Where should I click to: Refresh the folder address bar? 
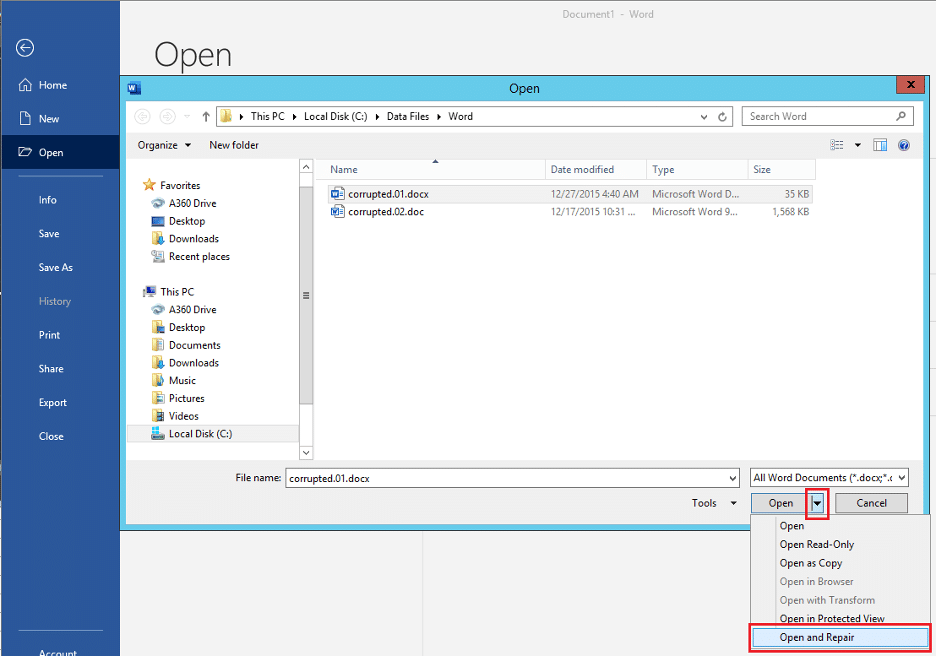[723, 117]
